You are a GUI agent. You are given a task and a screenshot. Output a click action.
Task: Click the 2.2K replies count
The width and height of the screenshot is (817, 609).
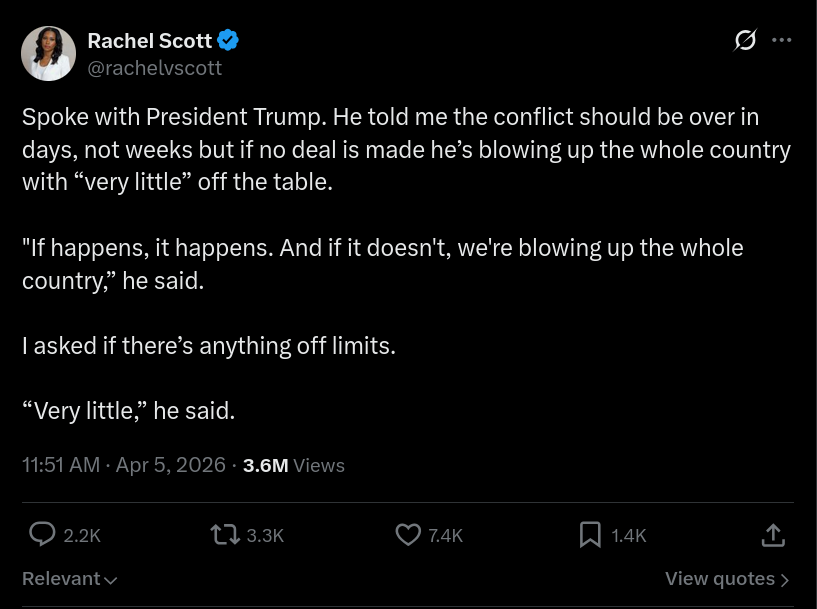pyautogui.click(x=82, y=536)
